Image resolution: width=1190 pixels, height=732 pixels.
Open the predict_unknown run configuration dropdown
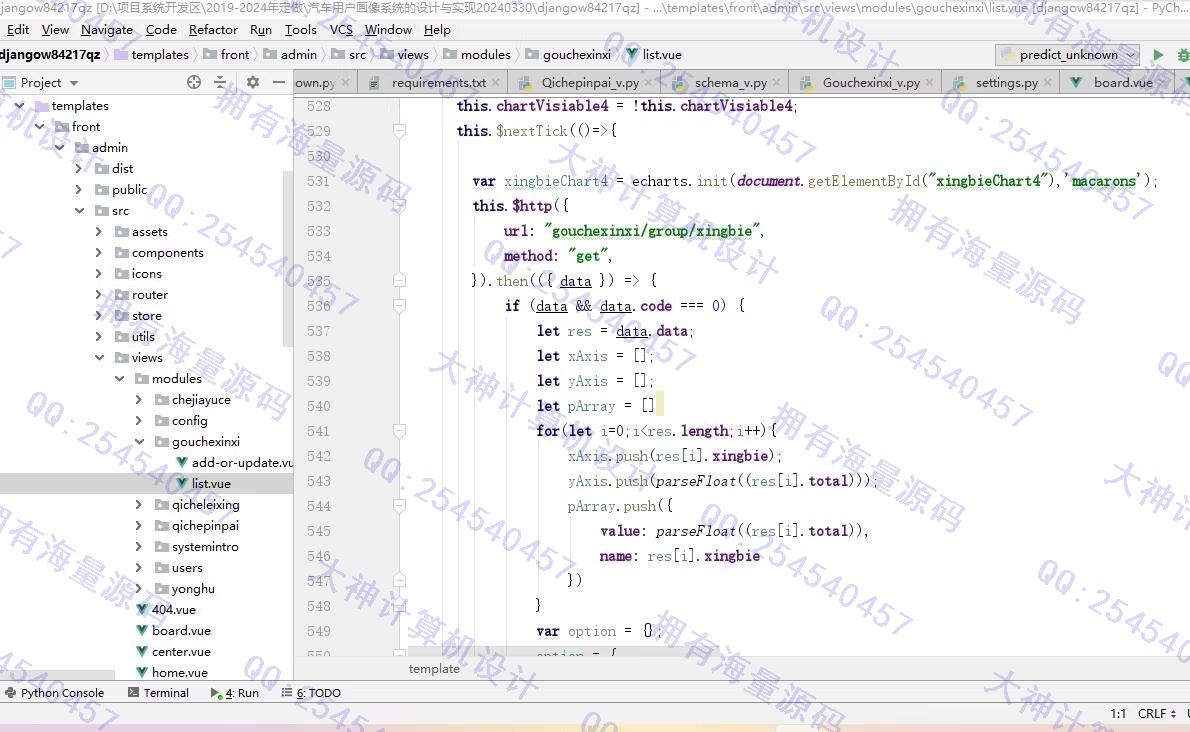1068,55
